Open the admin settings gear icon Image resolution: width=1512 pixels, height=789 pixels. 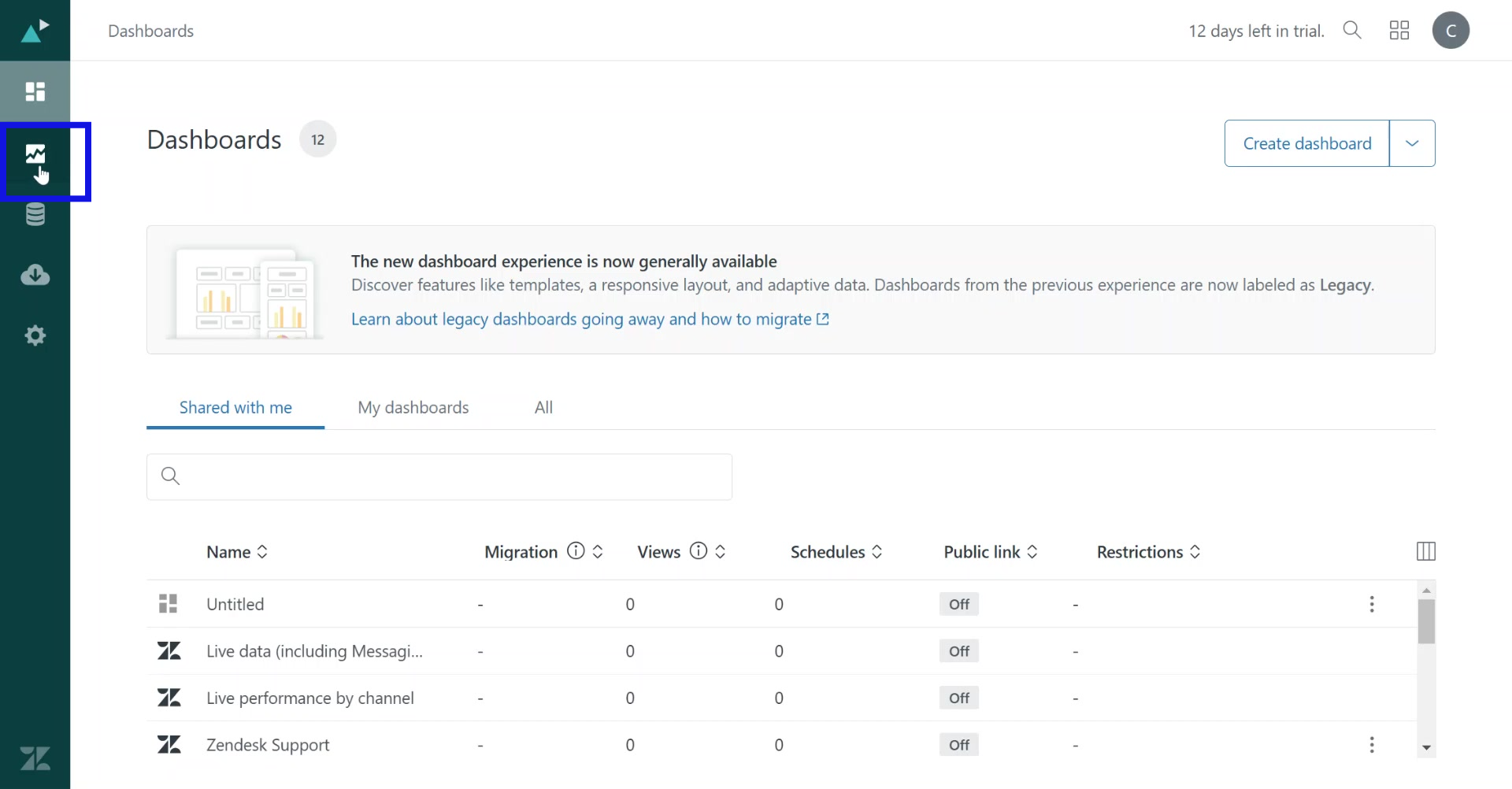[x=35, y=336]
